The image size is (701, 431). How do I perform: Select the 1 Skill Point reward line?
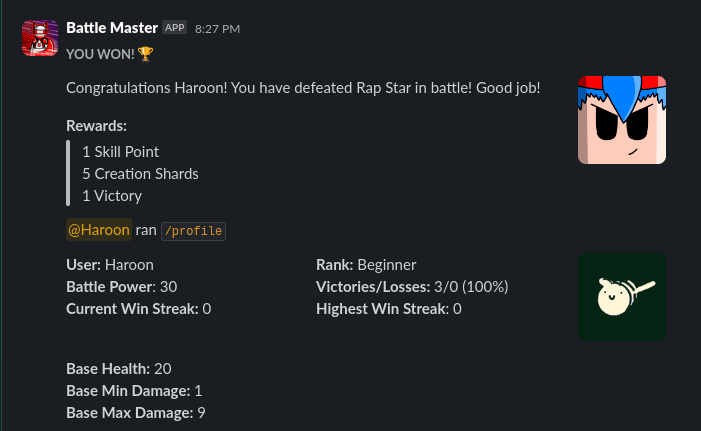tap(121, 152)
